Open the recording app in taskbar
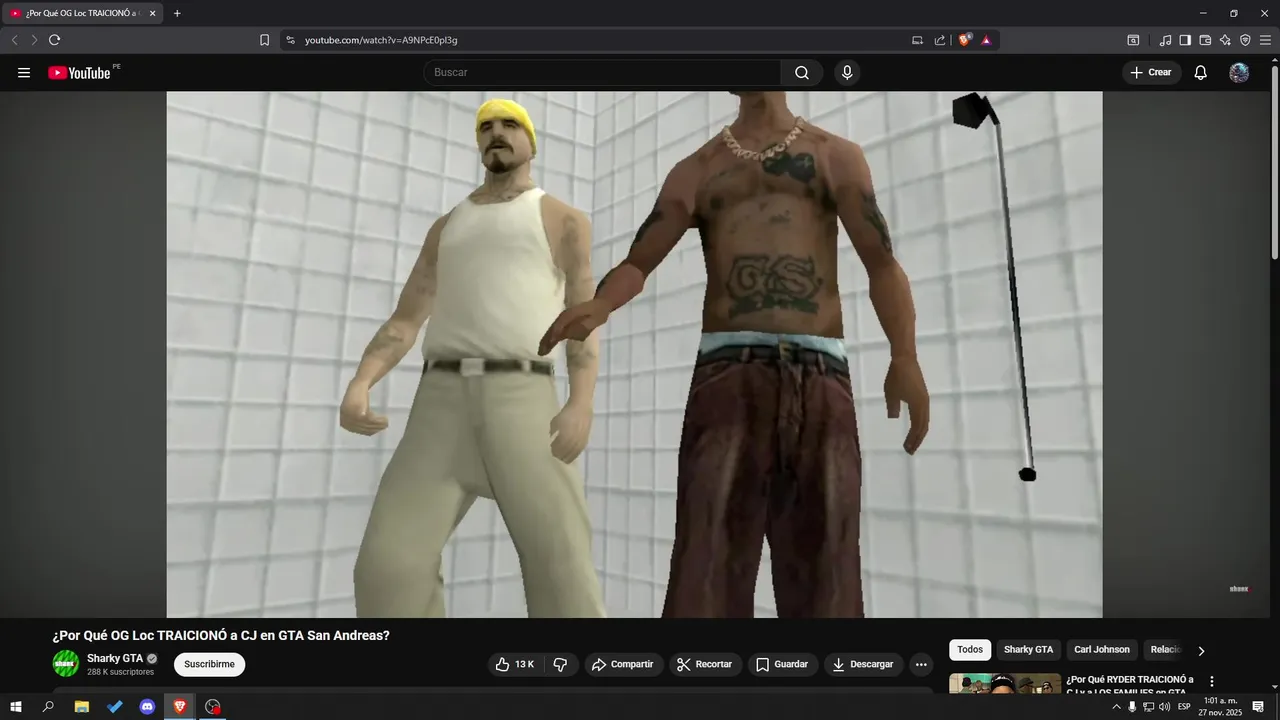The image size is (1280, 720). tap(212, 707)
